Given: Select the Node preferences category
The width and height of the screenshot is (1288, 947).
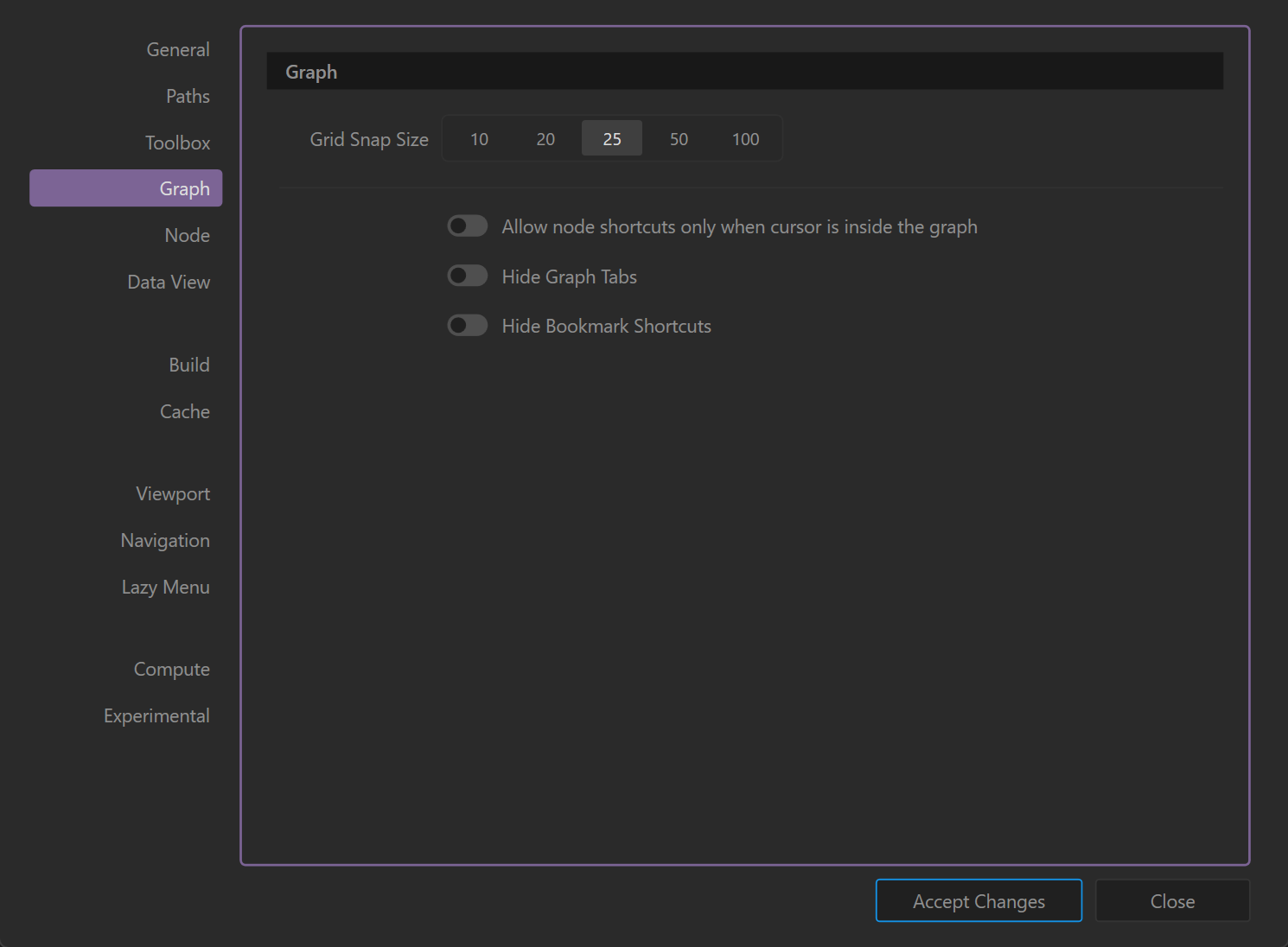Looking at the screenshot, I should coord(187,236).
